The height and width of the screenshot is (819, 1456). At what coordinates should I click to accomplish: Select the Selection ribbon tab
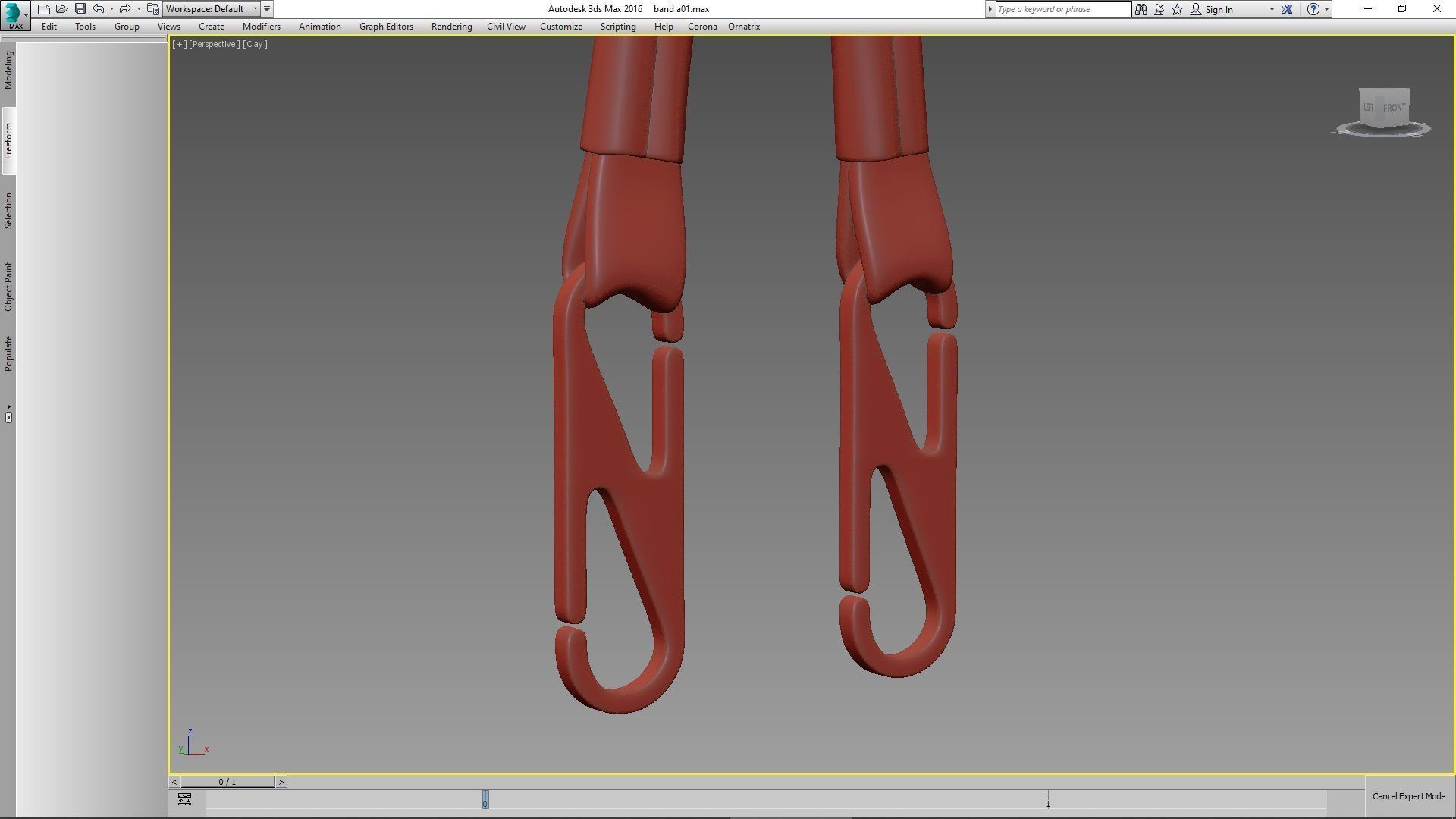[x=8, y=210]
